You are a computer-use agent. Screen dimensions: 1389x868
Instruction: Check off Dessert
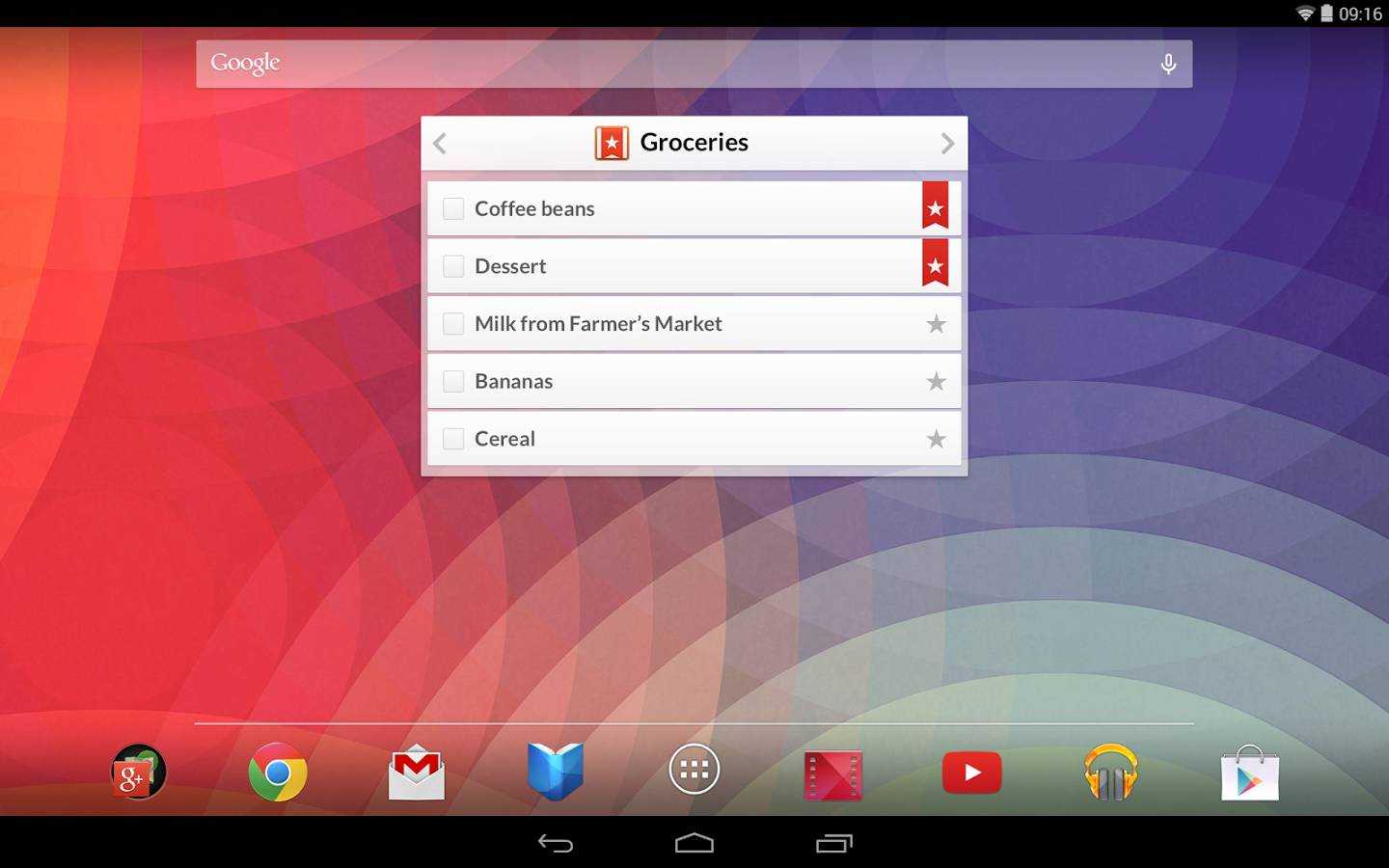tap(453, 266)
